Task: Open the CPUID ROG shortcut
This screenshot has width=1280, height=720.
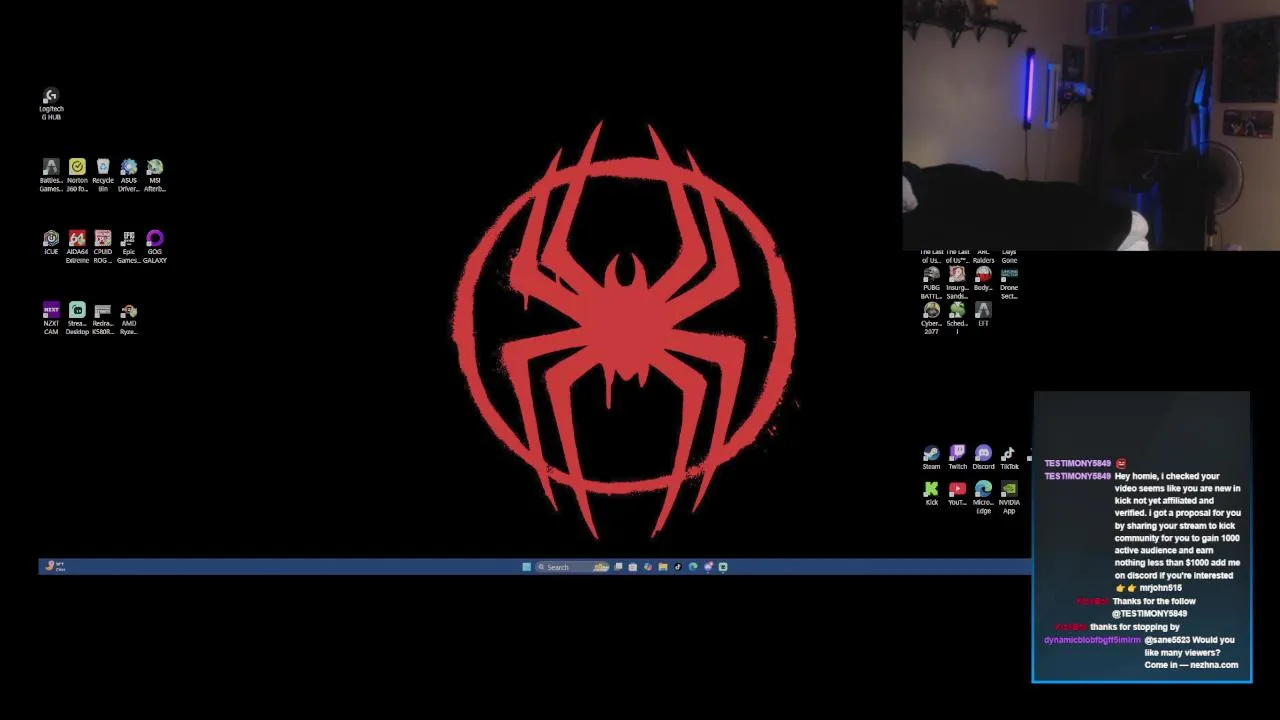Action: 103,247
